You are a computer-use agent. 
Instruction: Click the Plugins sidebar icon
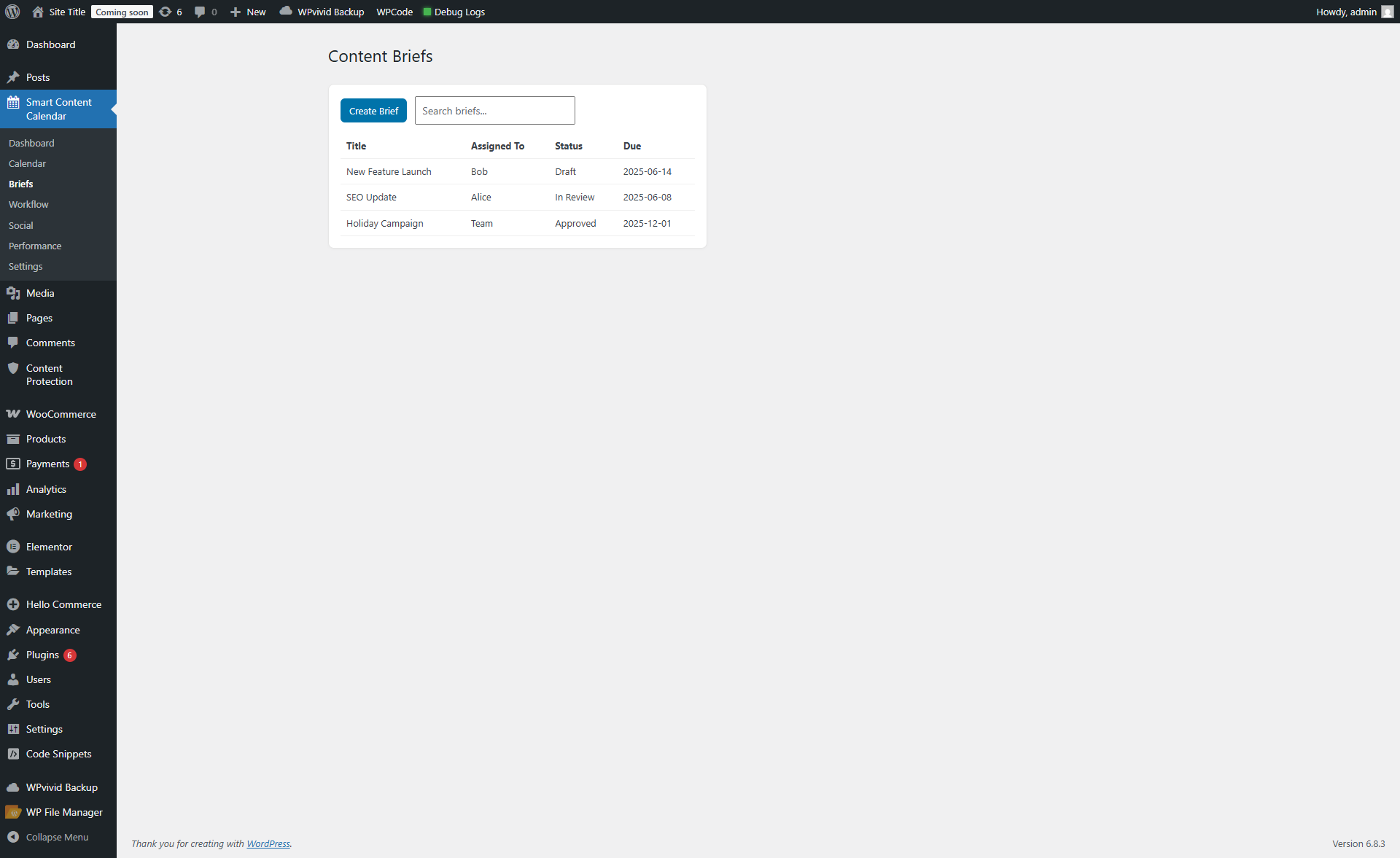[x=13, y=655]
